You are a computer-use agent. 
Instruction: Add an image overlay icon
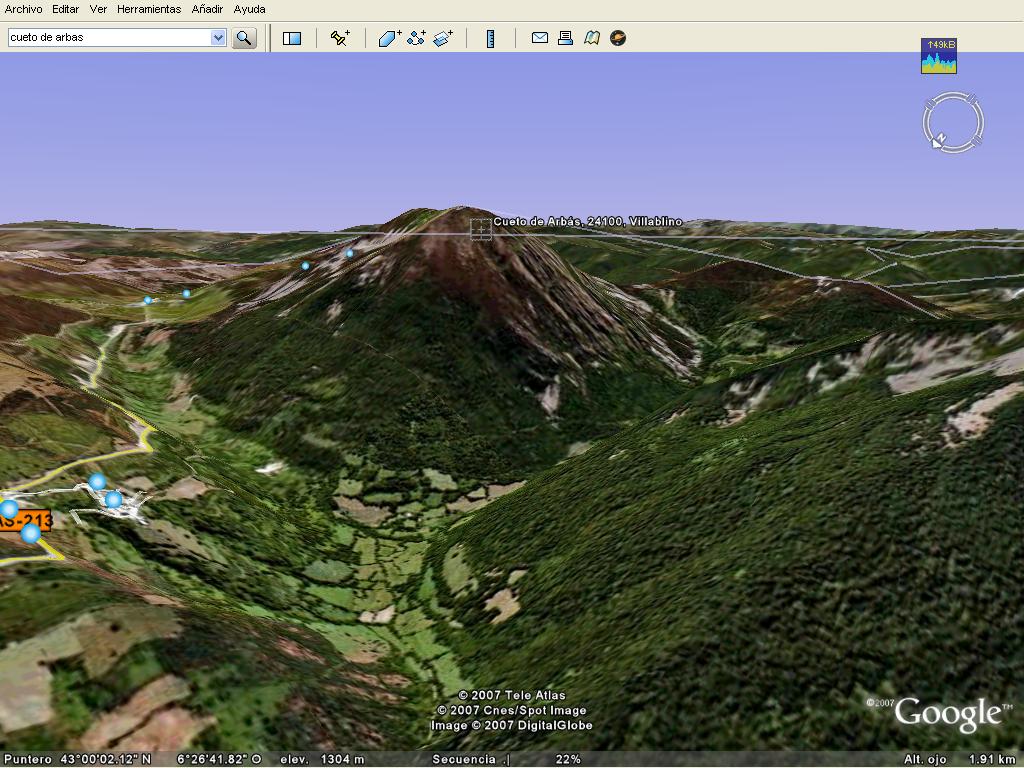[x=443, y=38]
